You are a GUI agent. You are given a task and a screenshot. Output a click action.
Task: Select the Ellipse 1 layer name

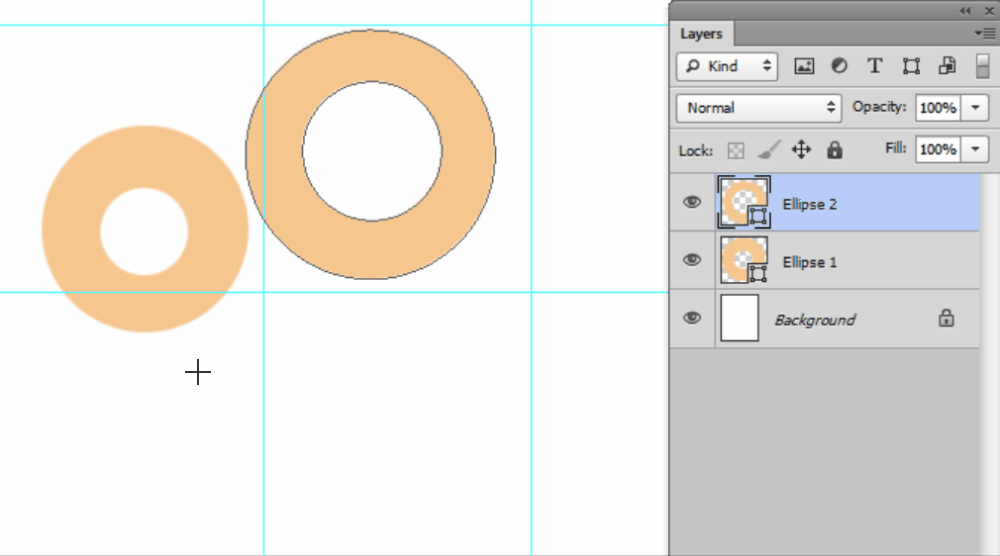(809, 262)
